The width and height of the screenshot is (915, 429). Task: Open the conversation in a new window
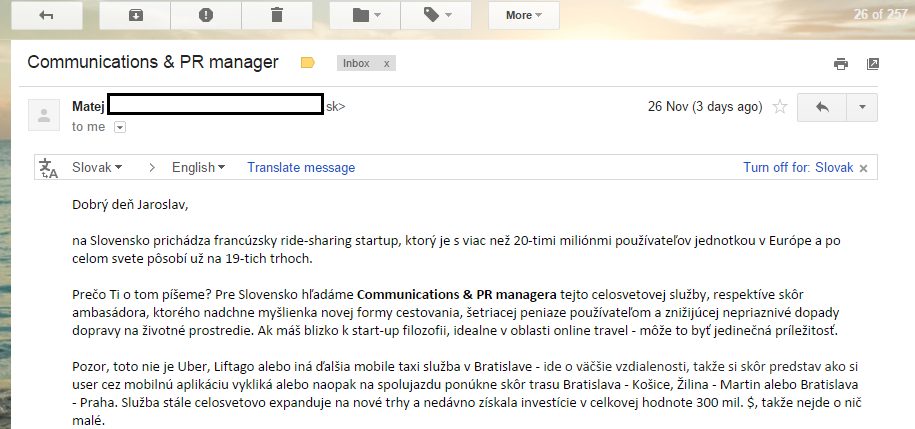[x=872, y=64]
